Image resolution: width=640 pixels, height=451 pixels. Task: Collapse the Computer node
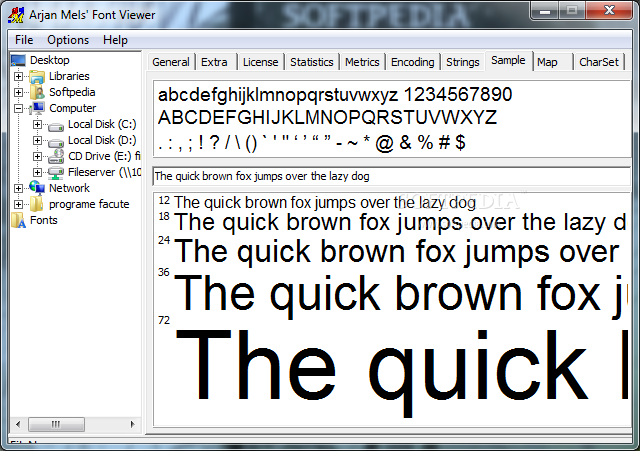pyautogui.click(x=18, y=108)
